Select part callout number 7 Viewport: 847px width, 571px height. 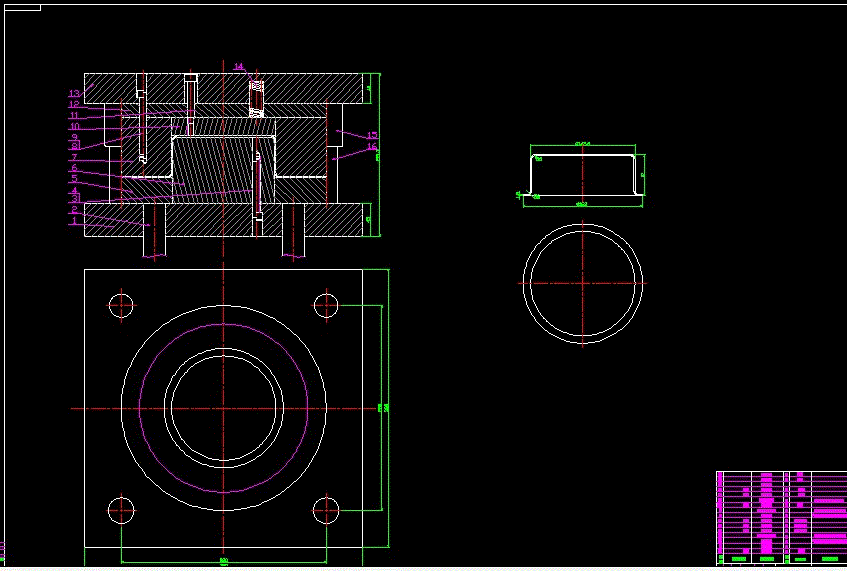[75, 158]
